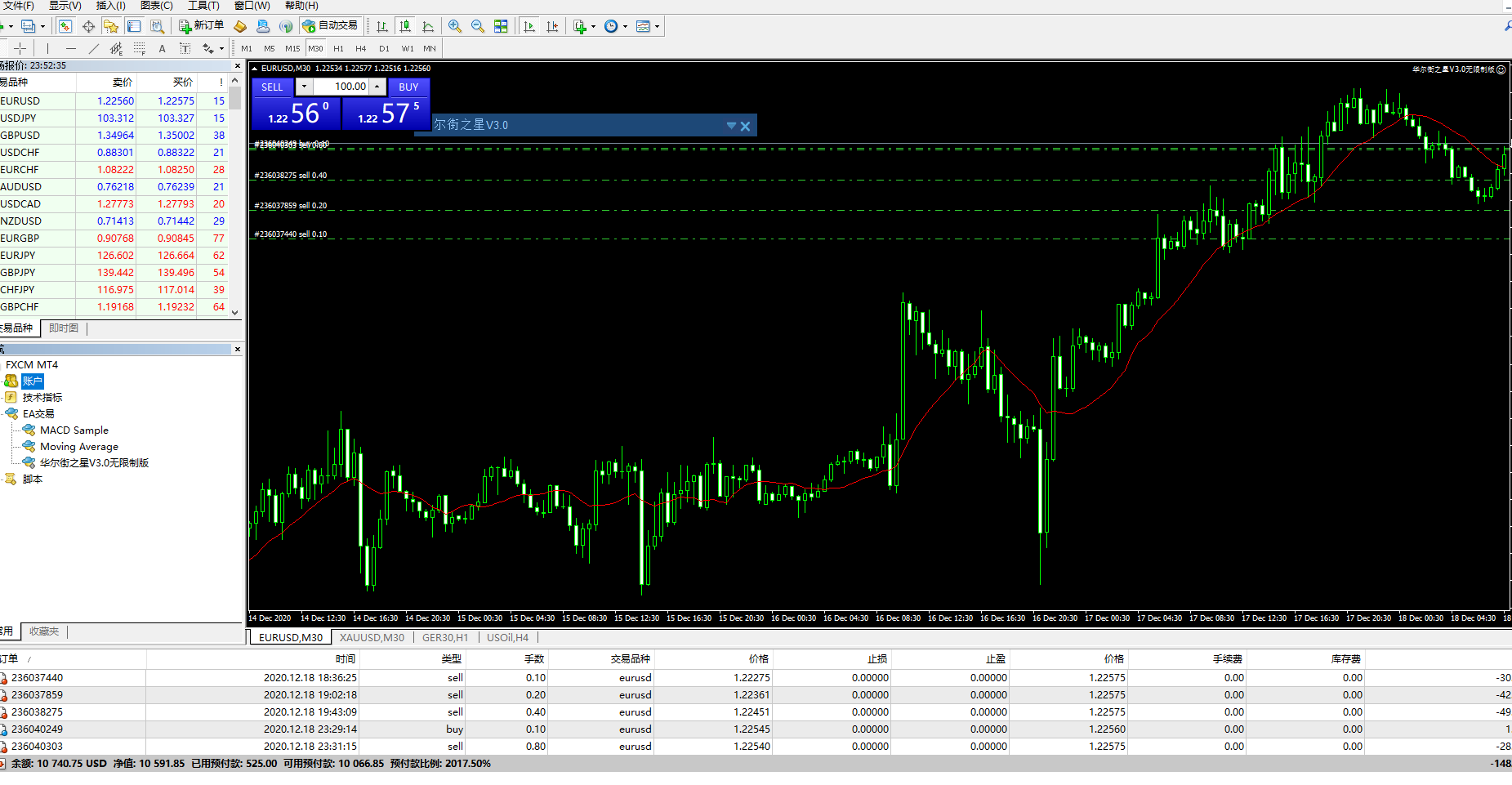Click the New Order (新订单) toolbar button
1512x785 pixels.
pyautogui.click(x=201, y=26)
